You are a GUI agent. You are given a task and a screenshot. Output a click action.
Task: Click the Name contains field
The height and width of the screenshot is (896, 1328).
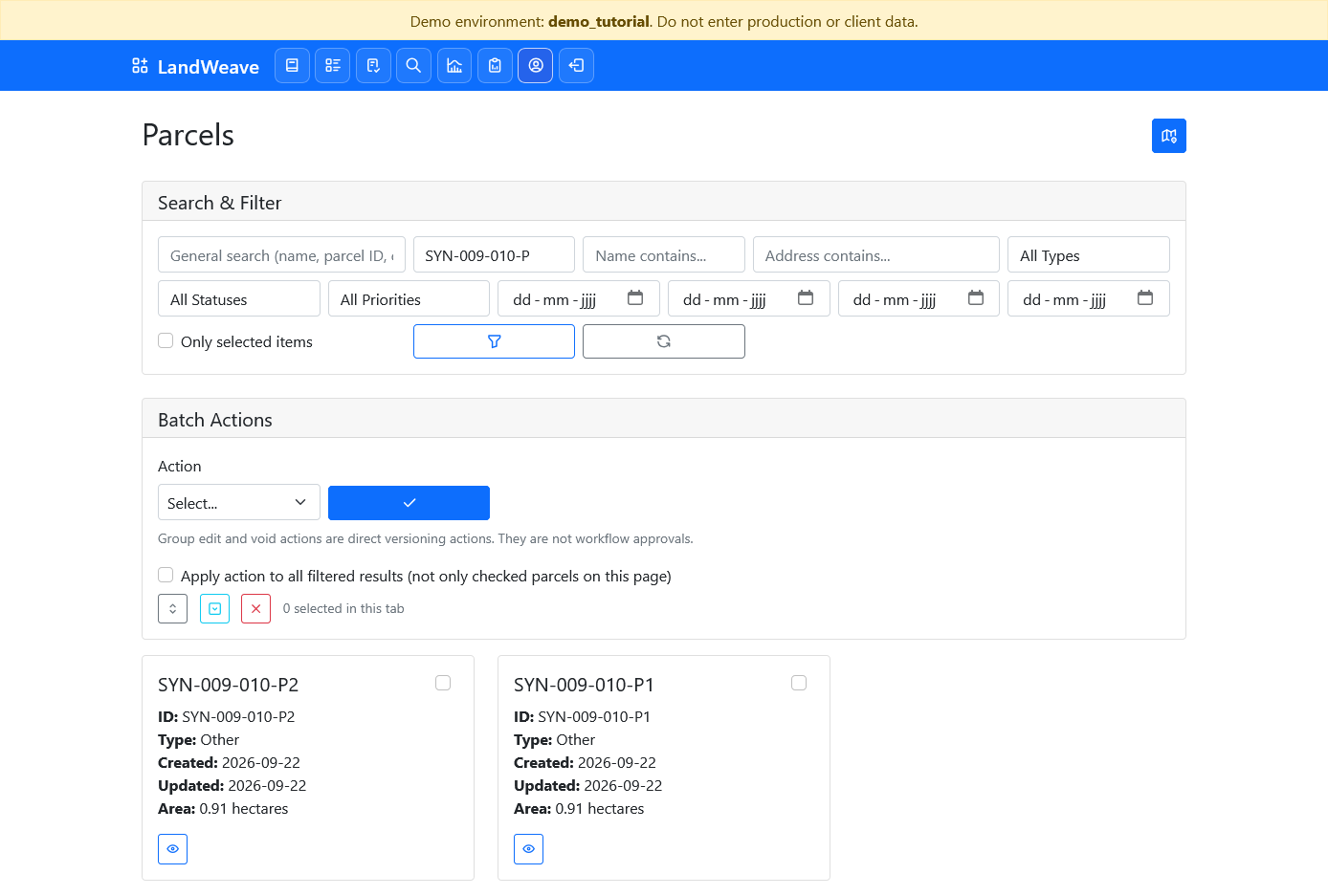[x=664, y=254]
